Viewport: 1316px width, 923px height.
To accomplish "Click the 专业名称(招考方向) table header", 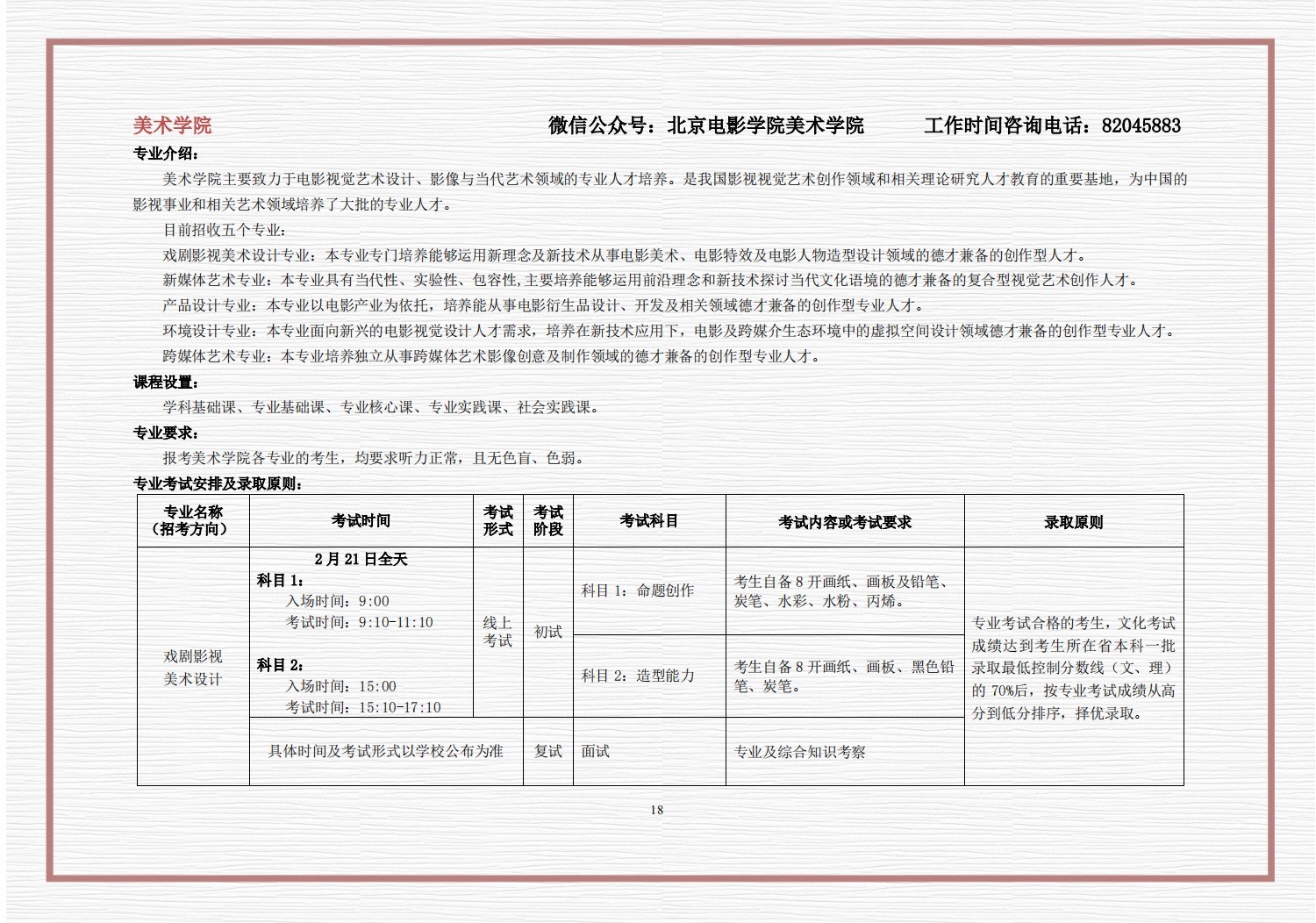I will (x=193, y=520).
